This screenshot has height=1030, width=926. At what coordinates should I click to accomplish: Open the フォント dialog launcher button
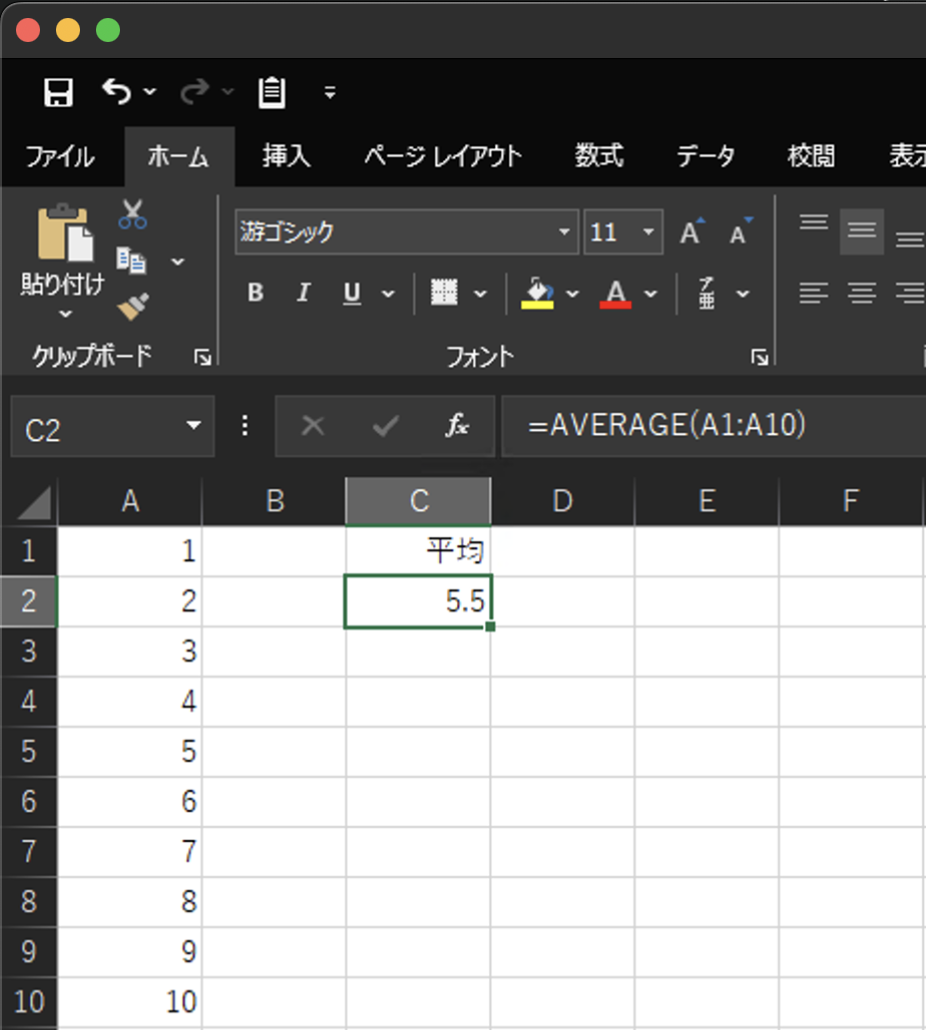tap(758, 356)
